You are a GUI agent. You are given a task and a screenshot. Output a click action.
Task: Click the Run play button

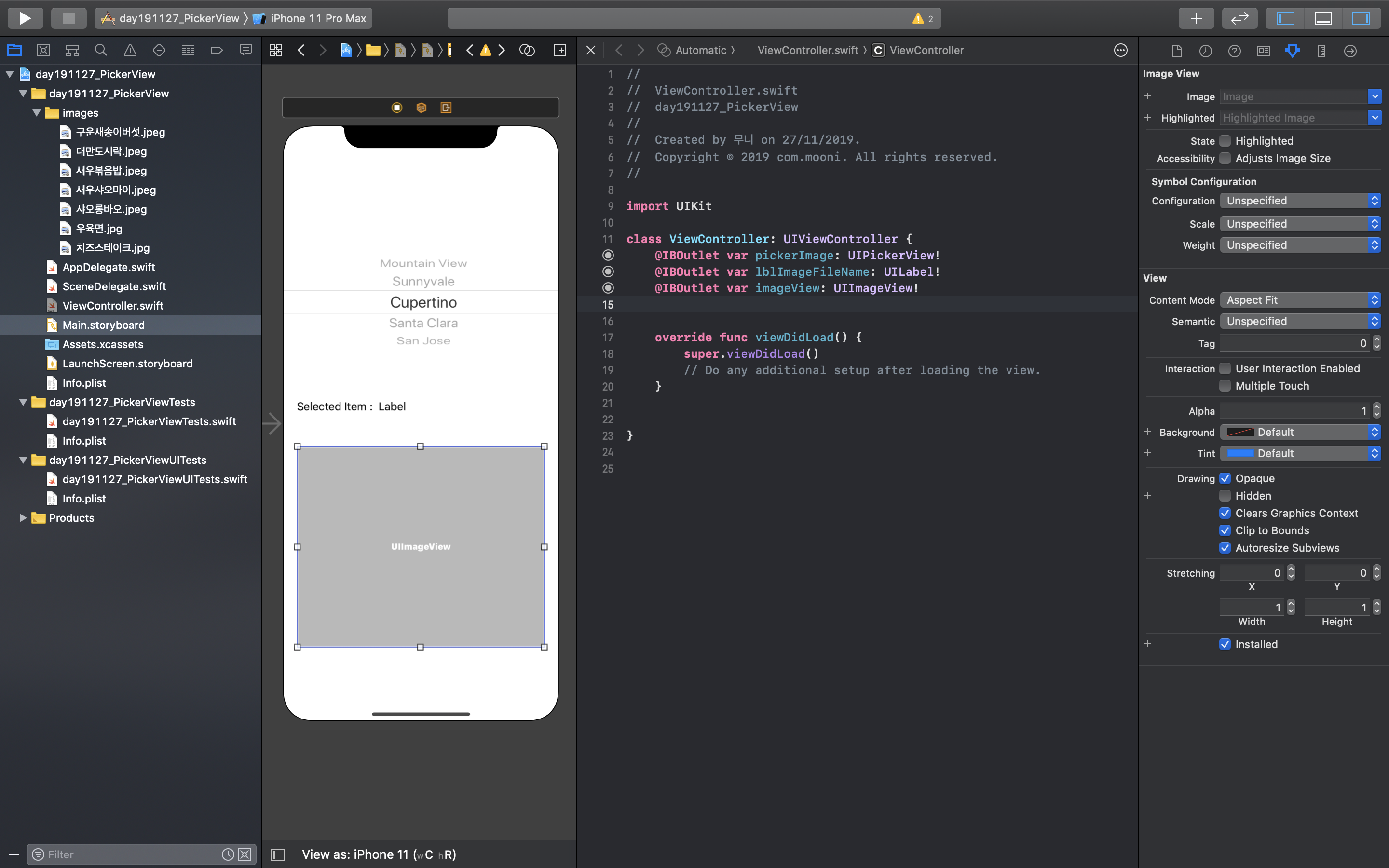coord(25,18)
